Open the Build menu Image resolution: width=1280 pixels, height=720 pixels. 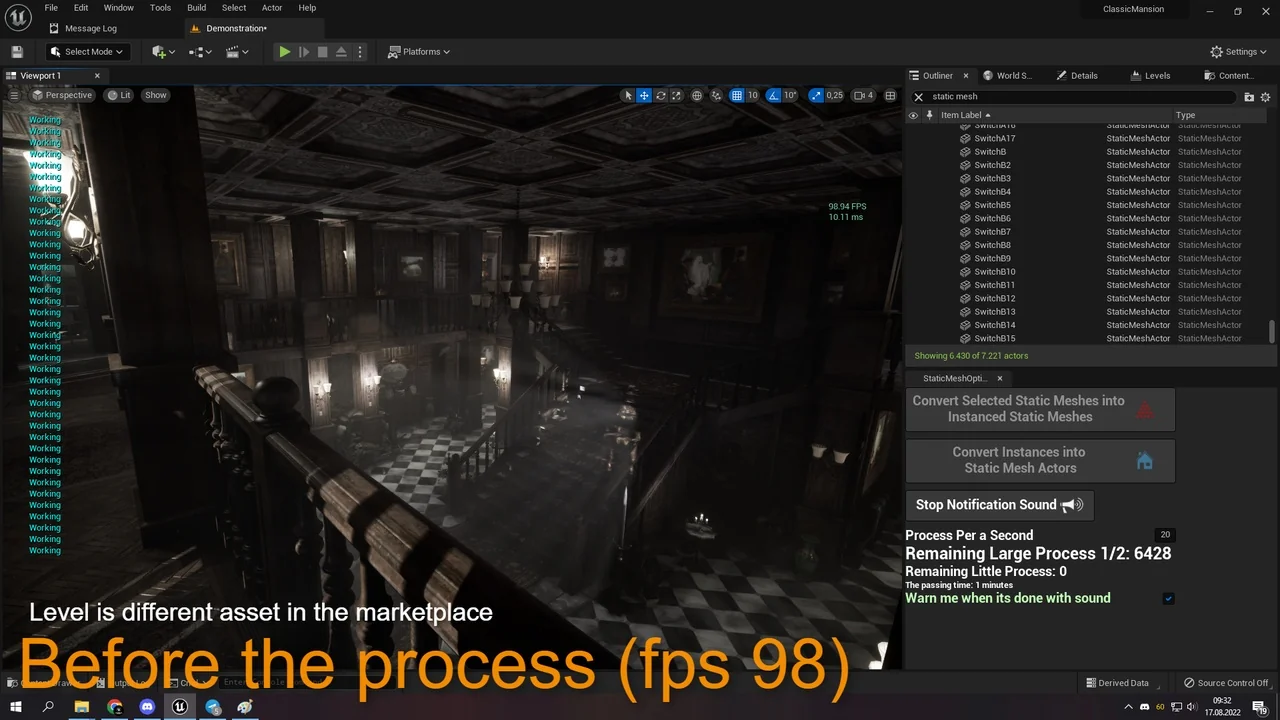coord(196,7)
